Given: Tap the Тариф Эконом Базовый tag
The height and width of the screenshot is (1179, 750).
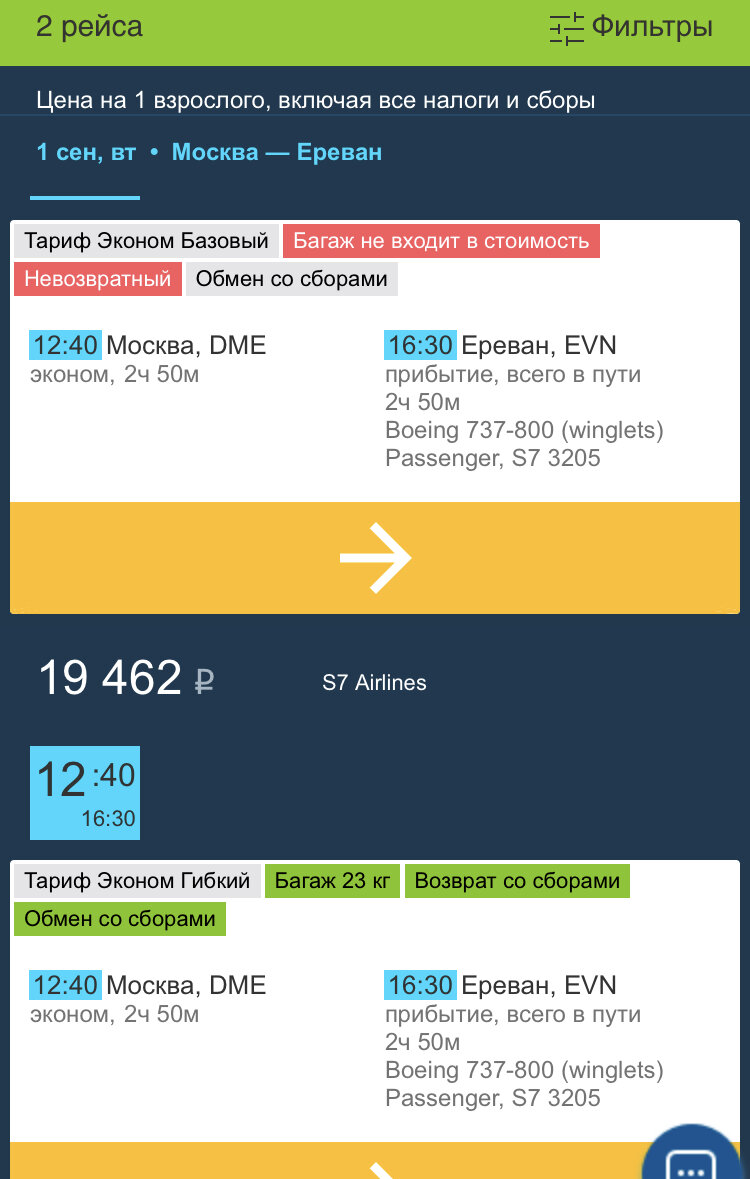Looking at the screenshot, I should tap(146, 241).
